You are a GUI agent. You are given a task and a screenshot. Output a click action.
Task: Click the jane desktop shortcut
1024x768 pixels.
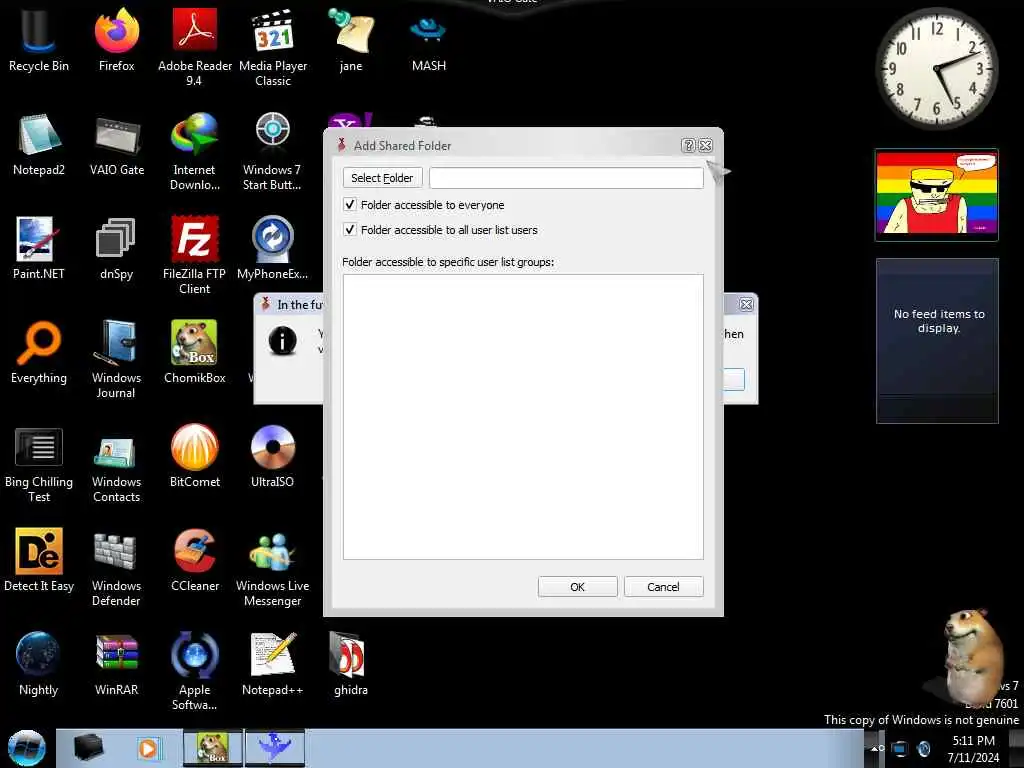351,40
